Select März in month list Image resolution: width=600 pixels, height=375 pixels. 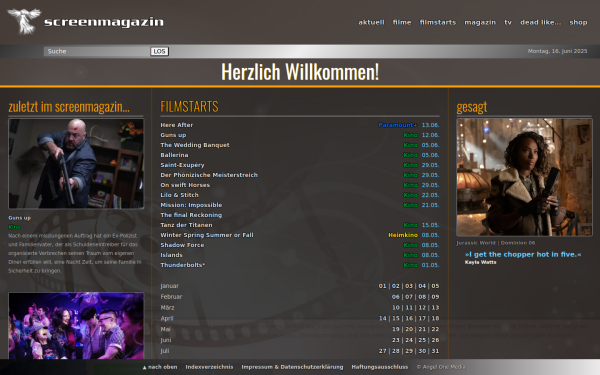pyautogui.click(x=167, y=307)
